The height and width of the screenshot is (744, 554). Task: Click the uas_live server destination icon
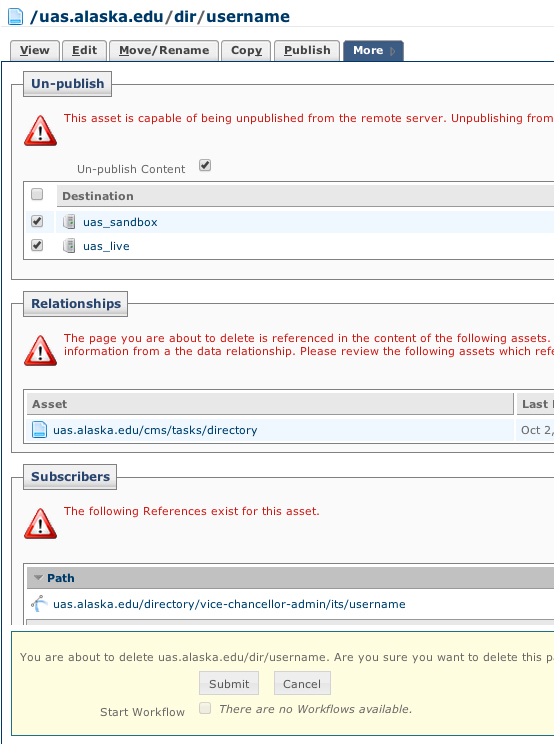69,246
